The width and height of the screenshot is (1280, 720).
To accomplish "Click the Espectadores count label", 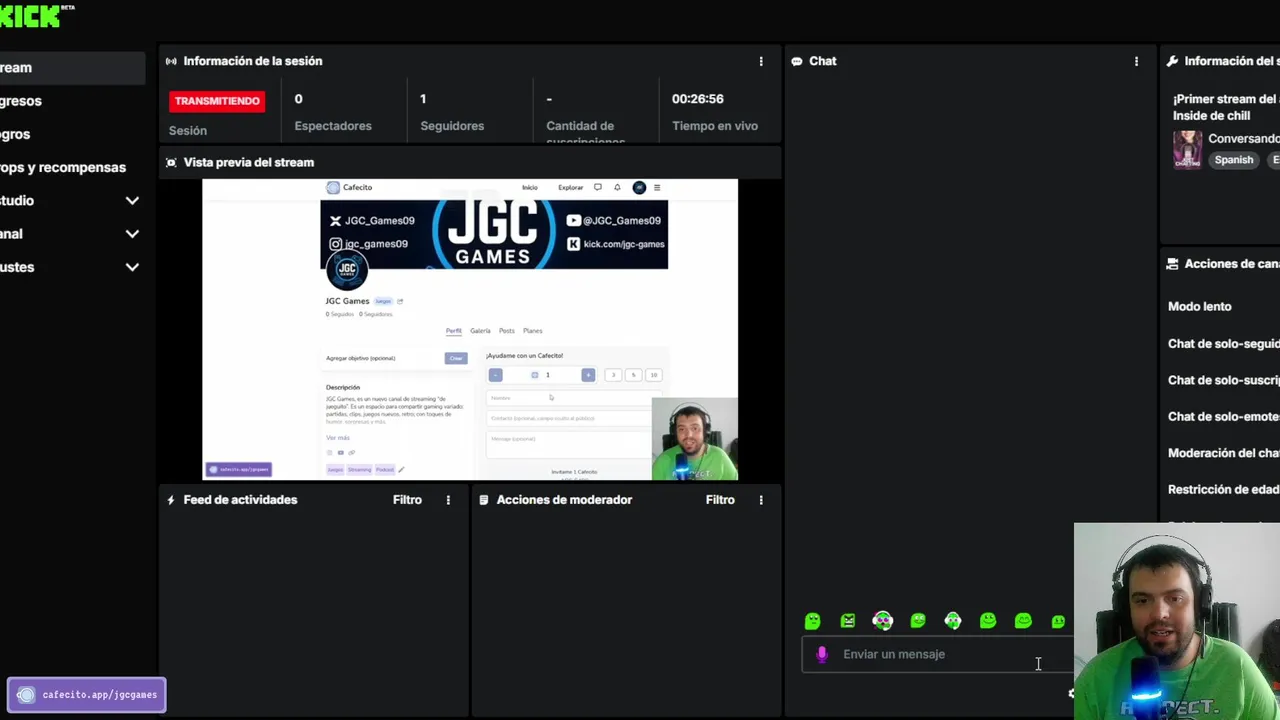I will coord(333,126).
